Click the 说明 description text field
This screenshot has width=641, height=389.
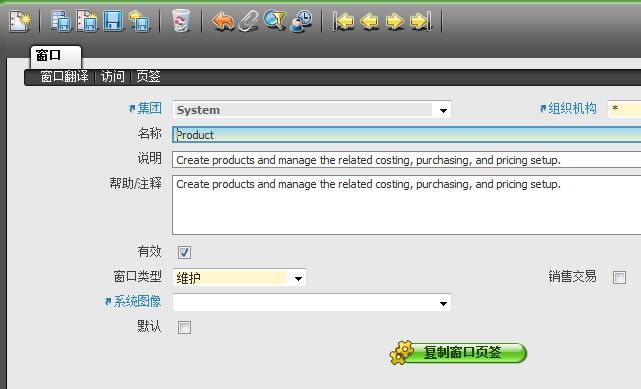pos(407,160)
